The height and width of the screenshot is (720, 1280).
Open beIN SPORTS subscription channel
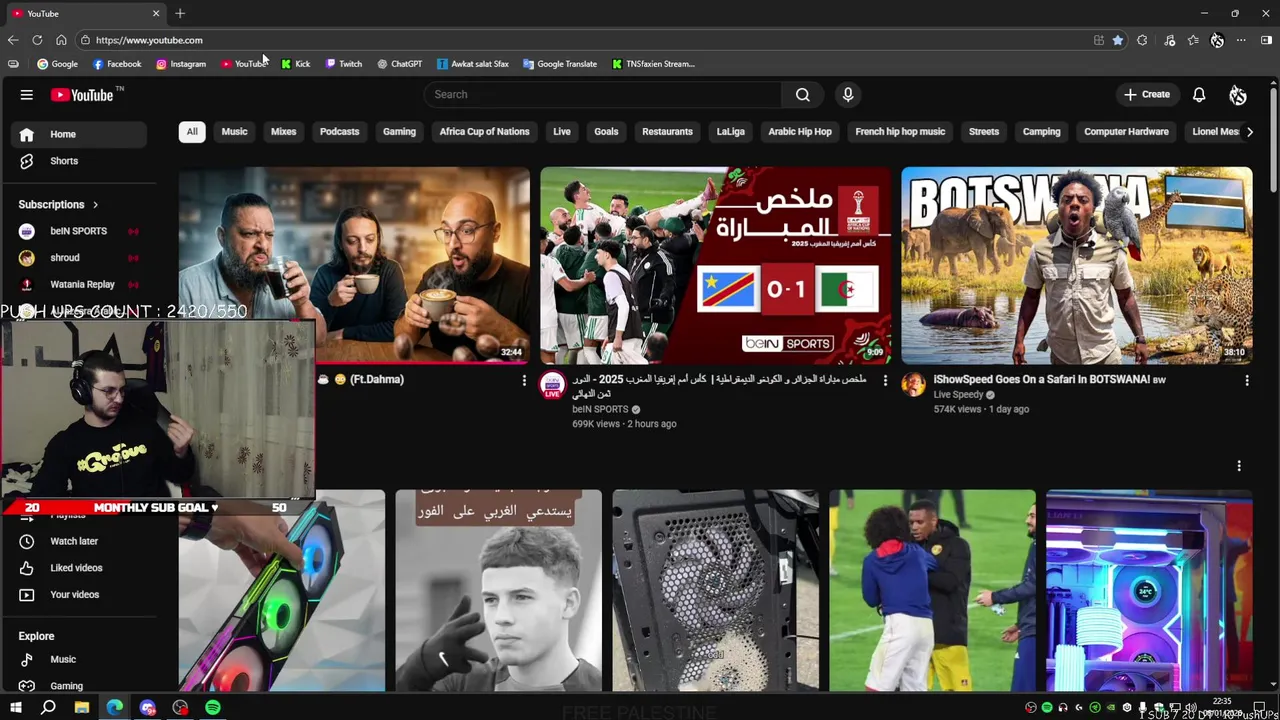point(79,231)
